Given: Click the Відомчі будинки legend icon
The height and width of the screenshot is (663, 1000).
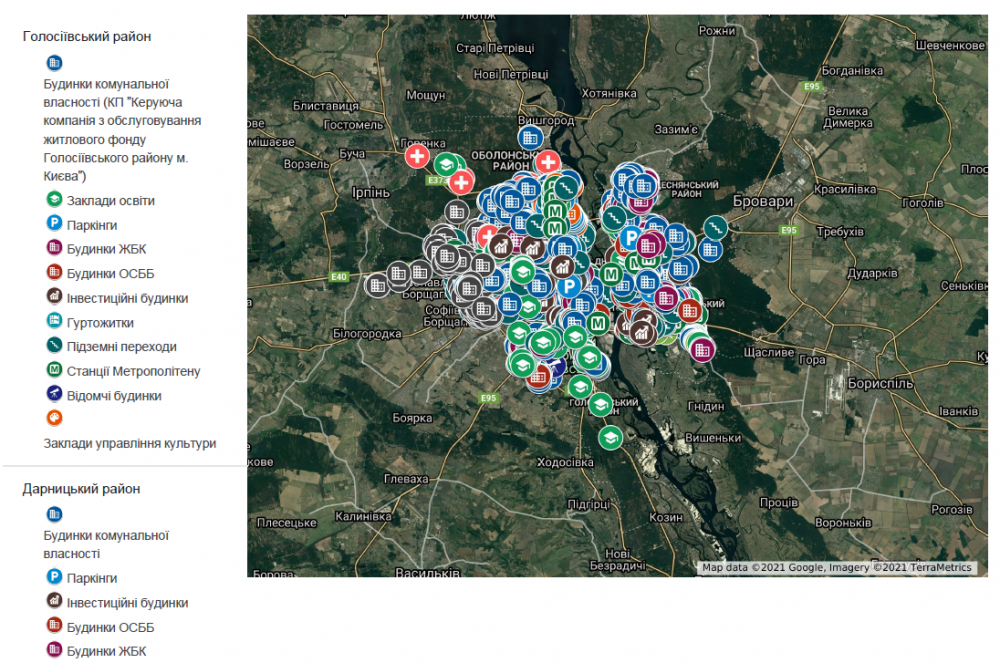Looking at the screenshot, I should (54, 395).
